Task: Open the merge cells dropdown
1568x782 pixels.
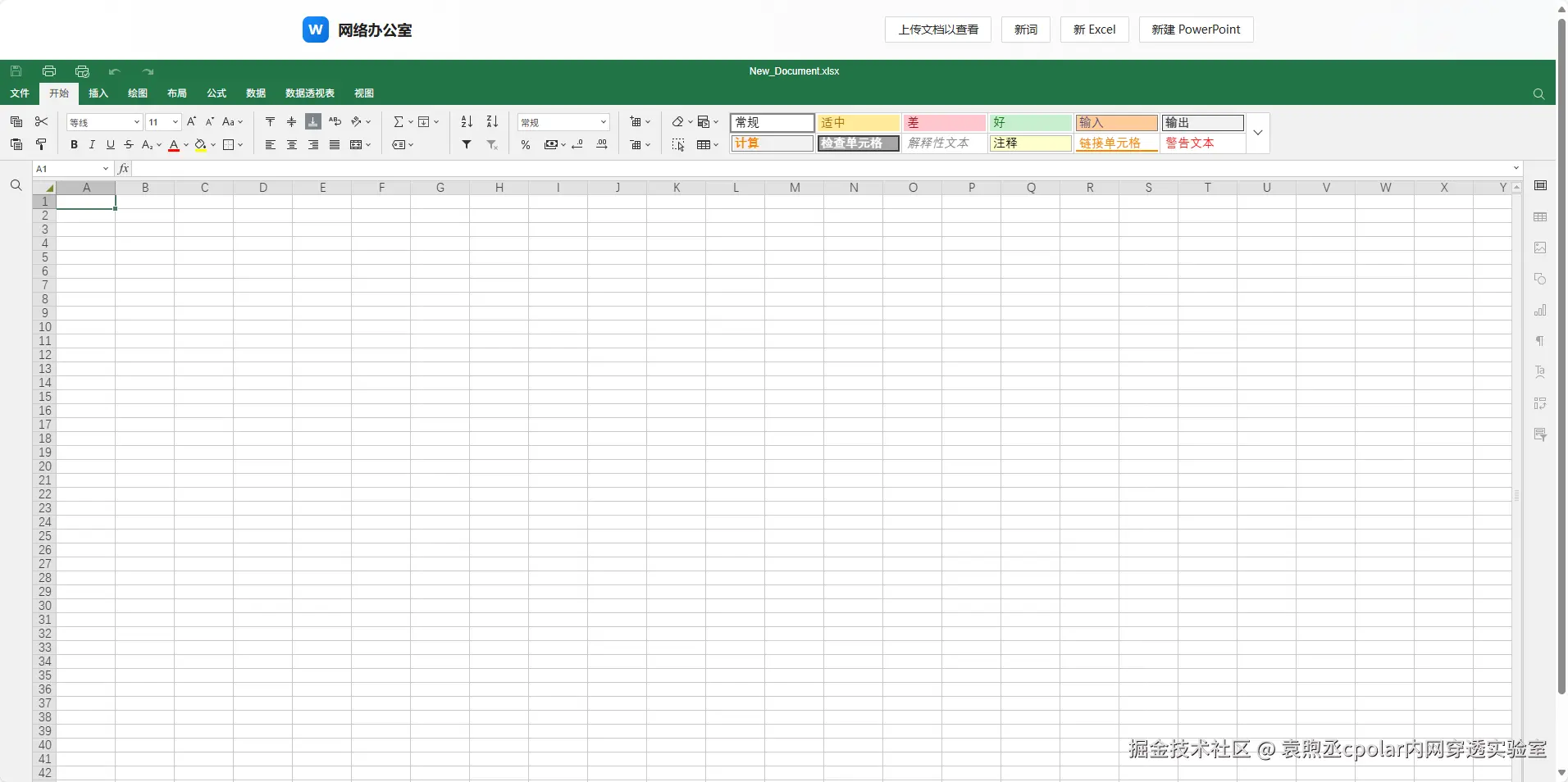Action: click(361, 144)
